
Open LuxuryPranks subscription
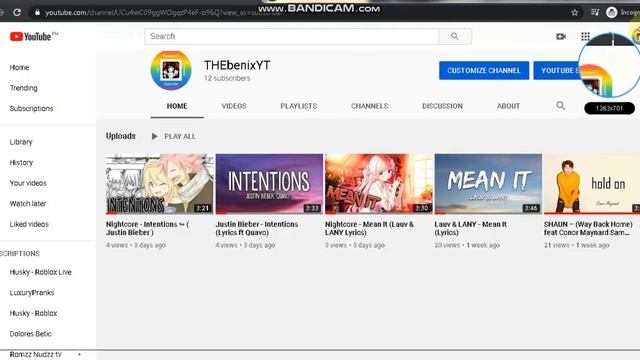[32, 293]
